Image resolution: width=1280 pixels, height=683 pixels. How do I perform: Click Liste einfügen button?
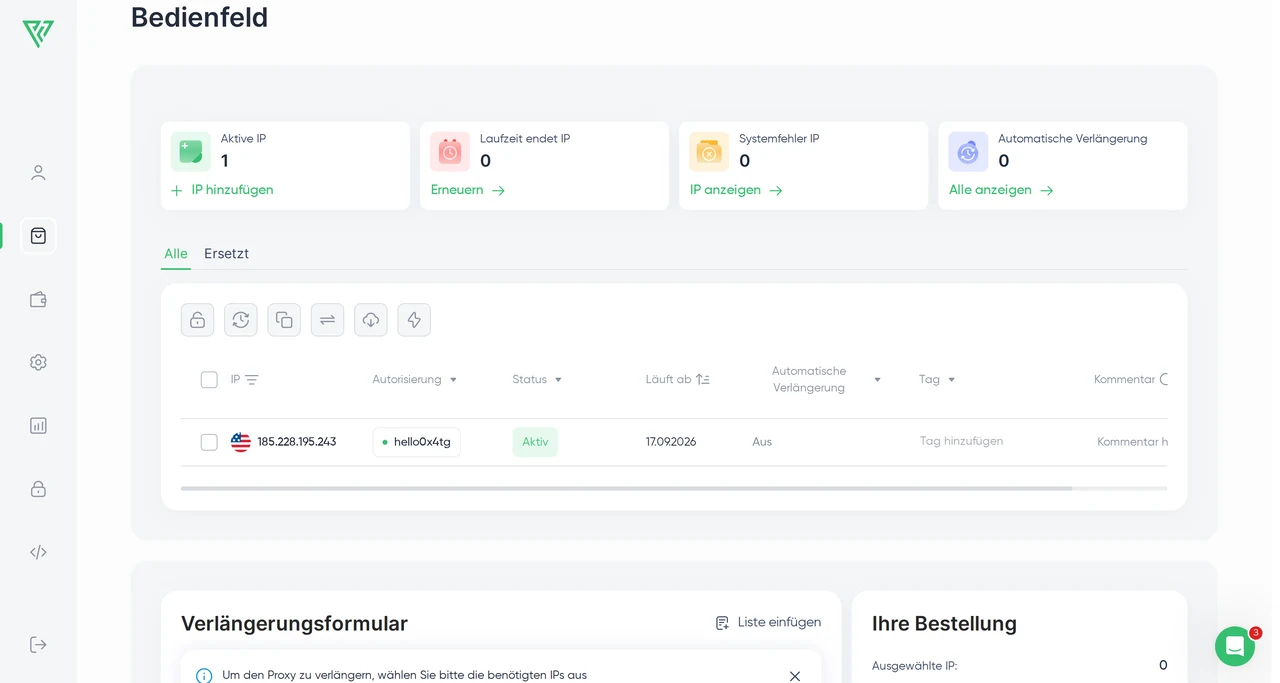point(768,622)
